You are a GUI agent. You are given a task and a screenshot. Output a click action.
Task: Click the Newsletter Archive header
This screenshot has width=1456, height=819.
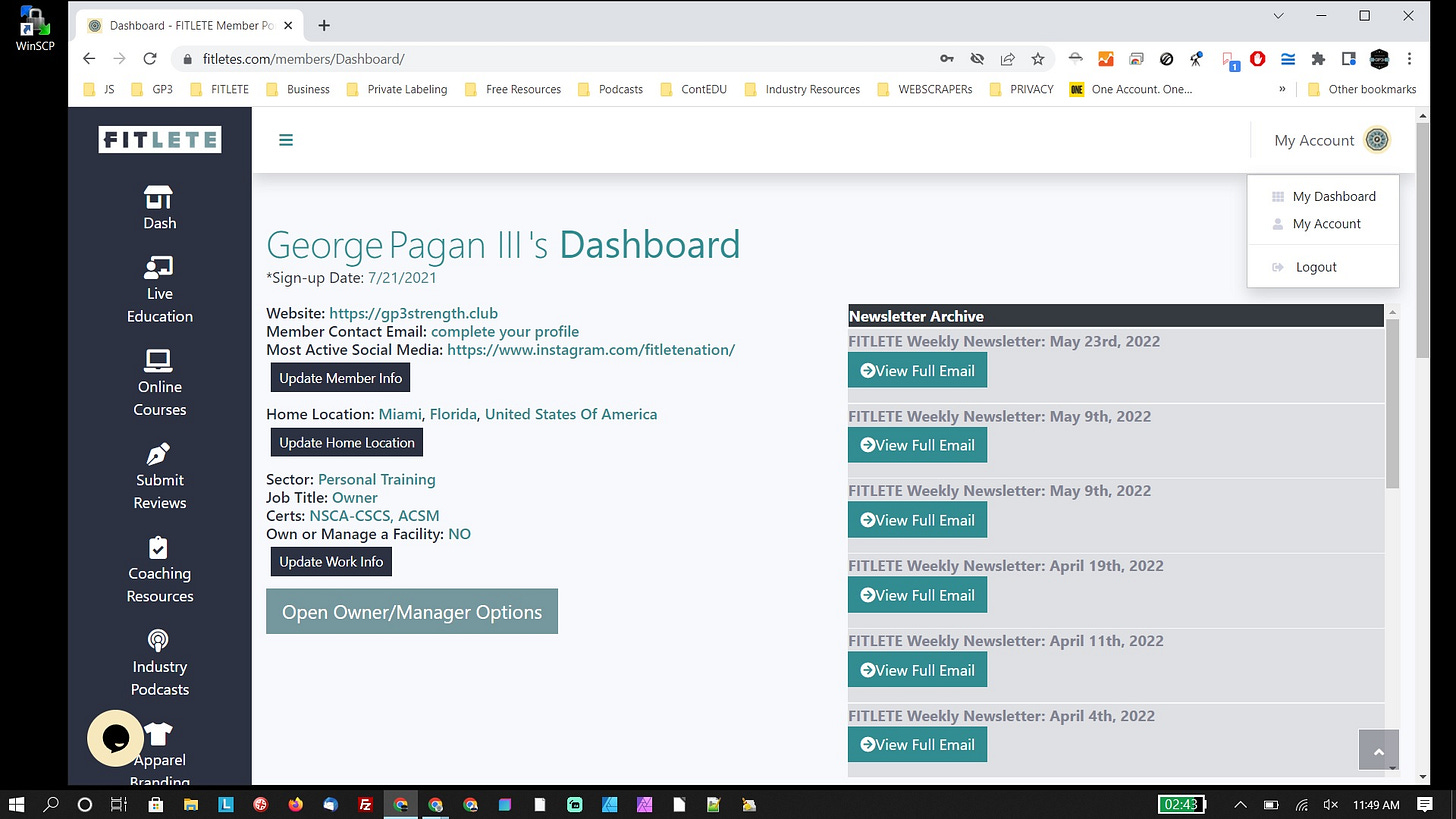[1116, 316]
